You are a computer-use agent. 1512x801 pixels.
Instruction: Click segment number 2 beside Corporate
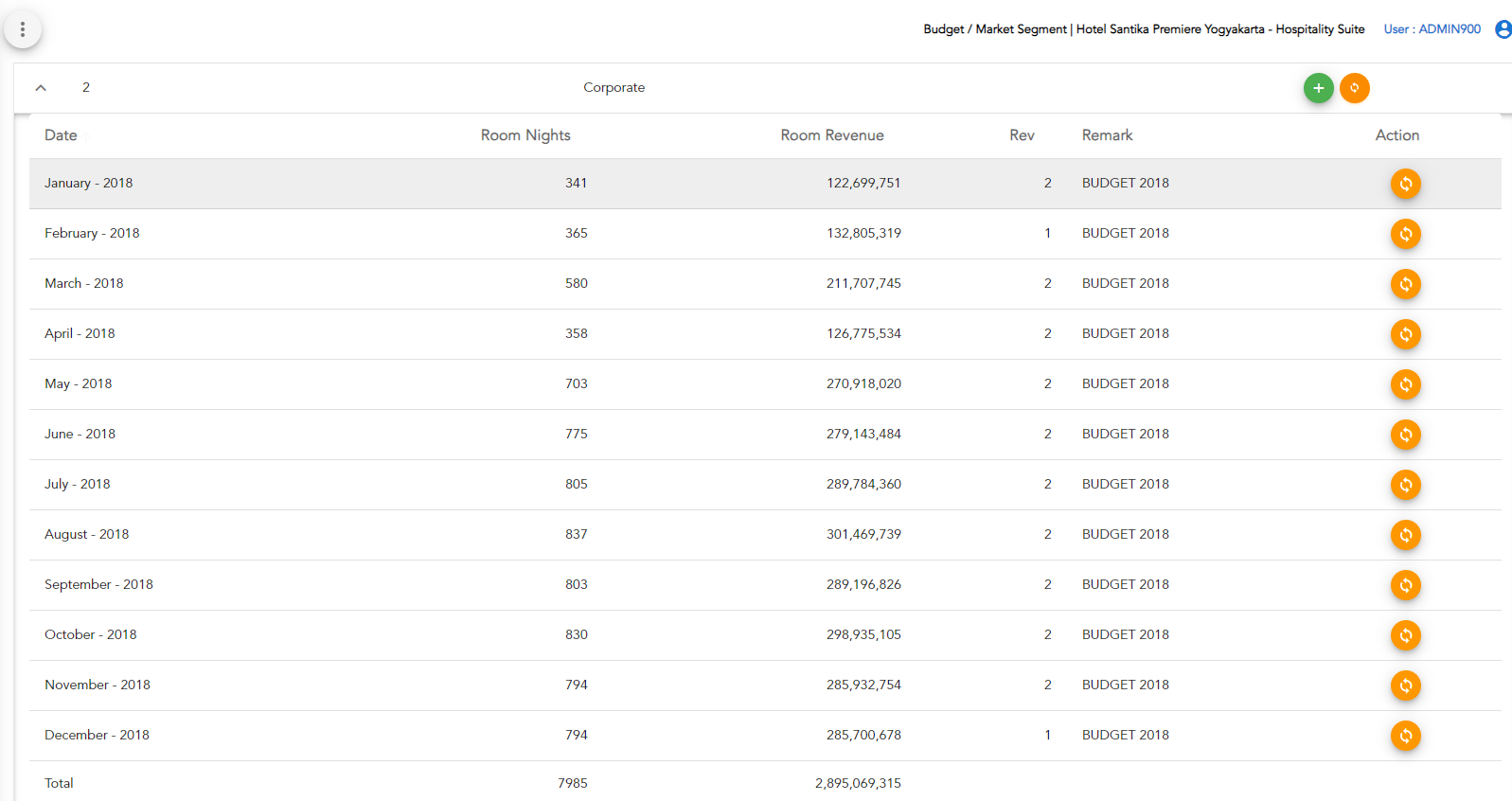pos(85,87)
